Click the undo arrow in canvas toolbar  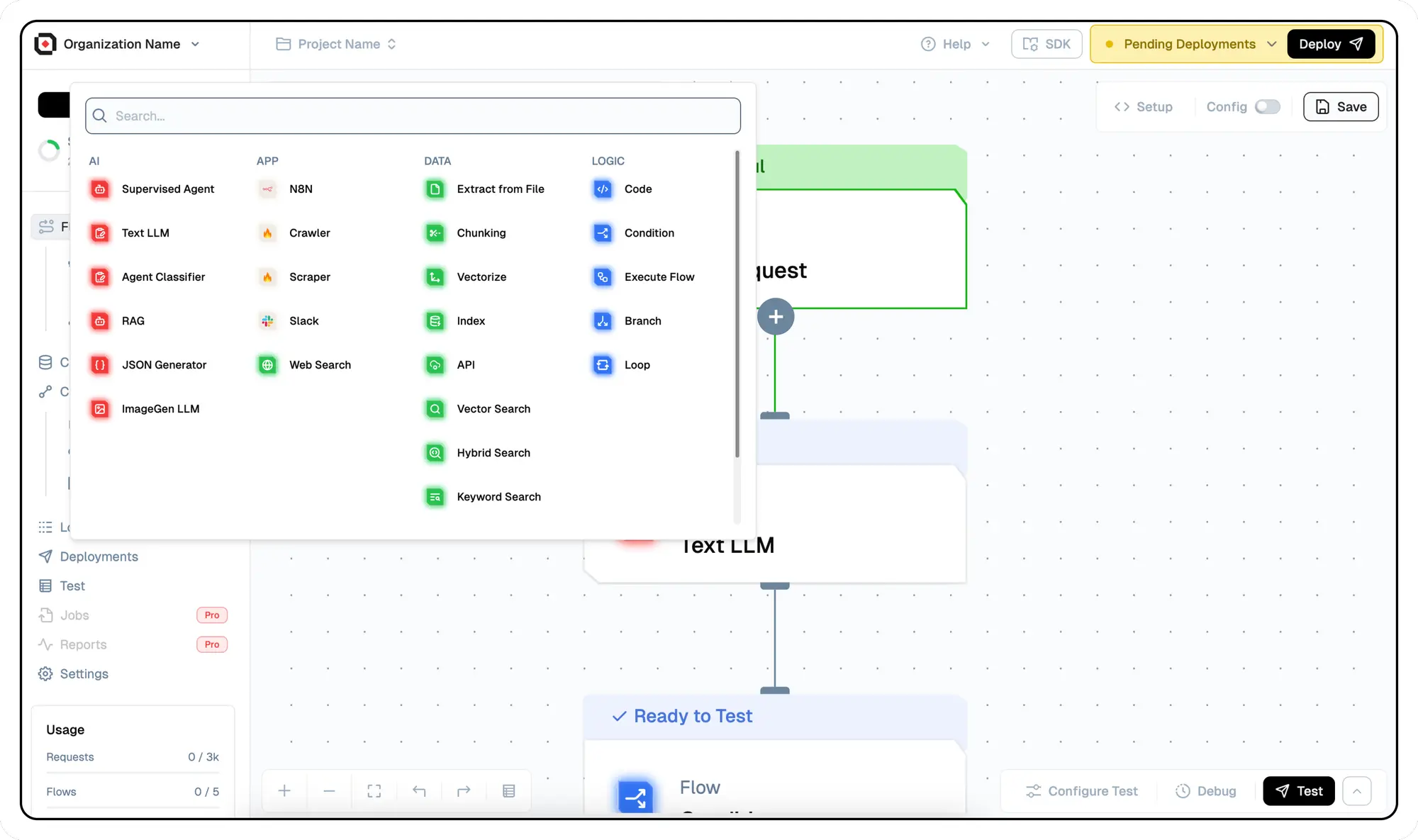pyautogui.click(x=419, y=791)
